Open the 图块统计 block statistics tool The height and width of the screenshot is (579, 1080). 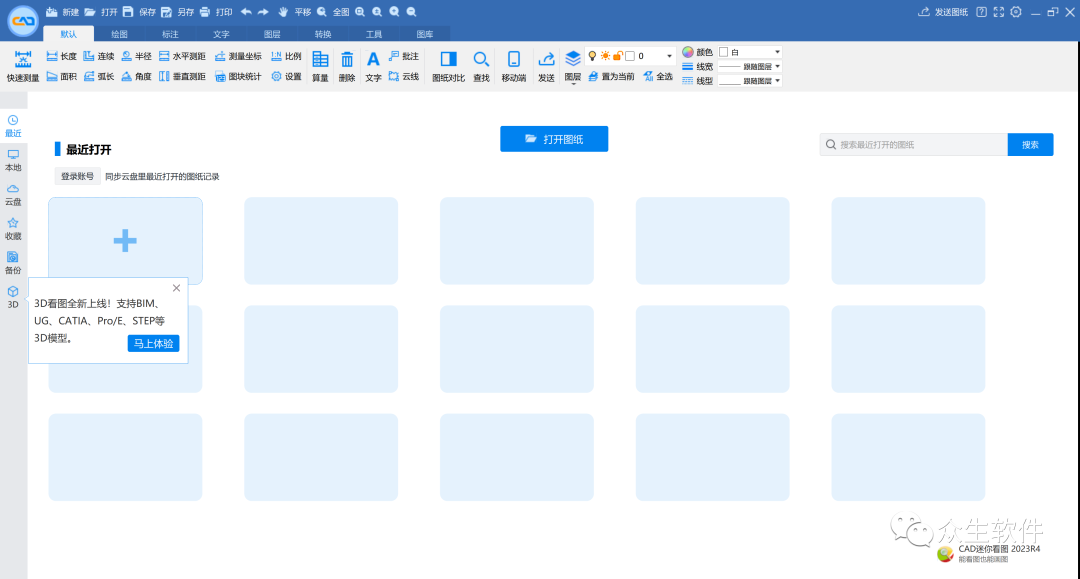pos(238,76)
